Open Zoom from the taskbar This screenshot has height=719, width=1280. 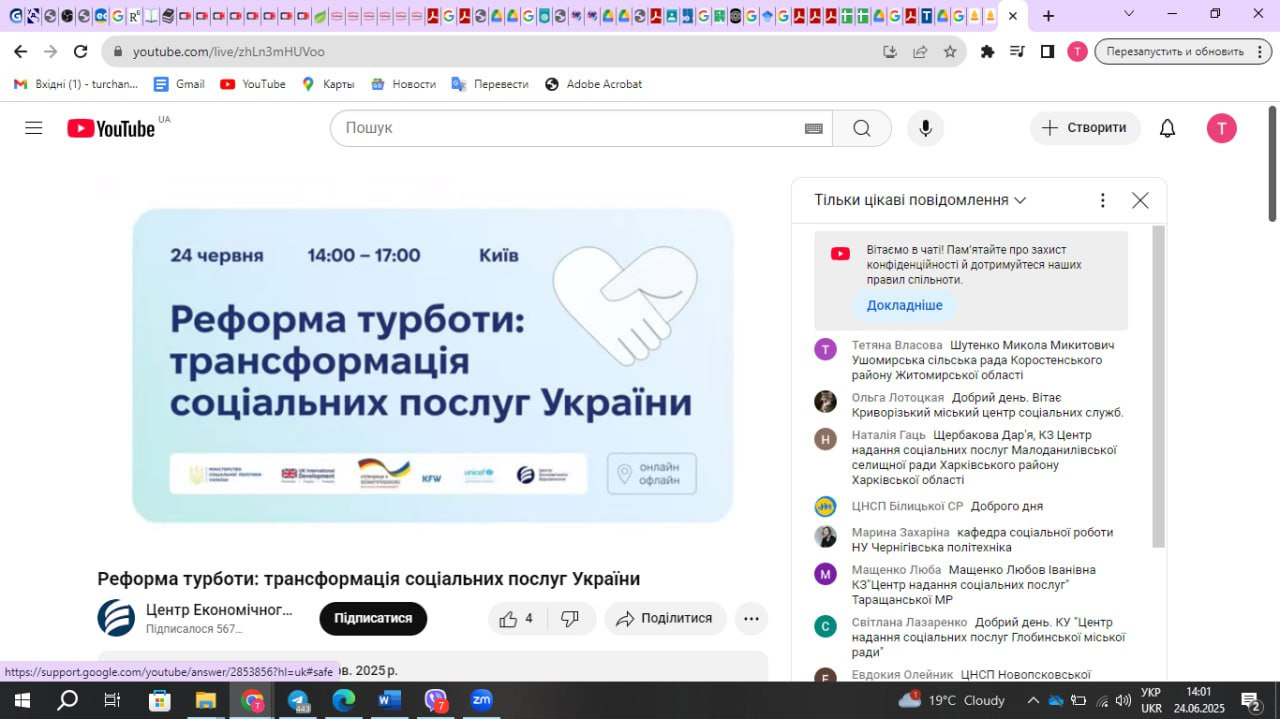(x=482, y=700)
